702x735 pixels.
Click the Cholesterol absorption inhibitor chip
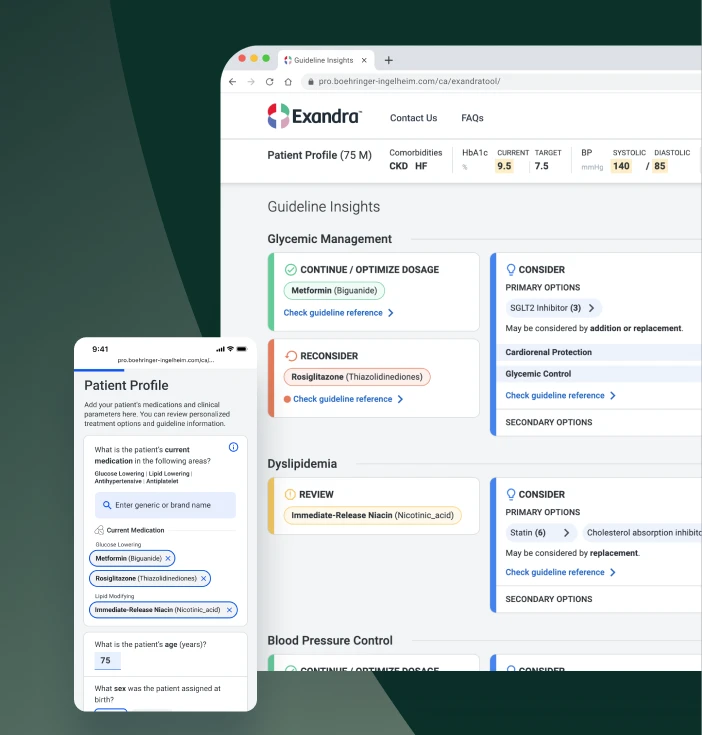pos(642,533)
